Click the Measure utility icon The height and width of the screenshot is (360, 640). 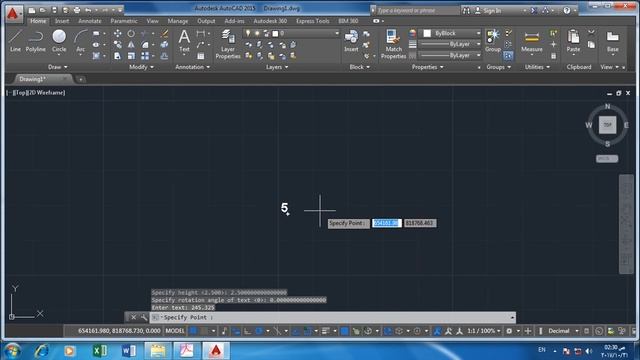click(532, 41)
